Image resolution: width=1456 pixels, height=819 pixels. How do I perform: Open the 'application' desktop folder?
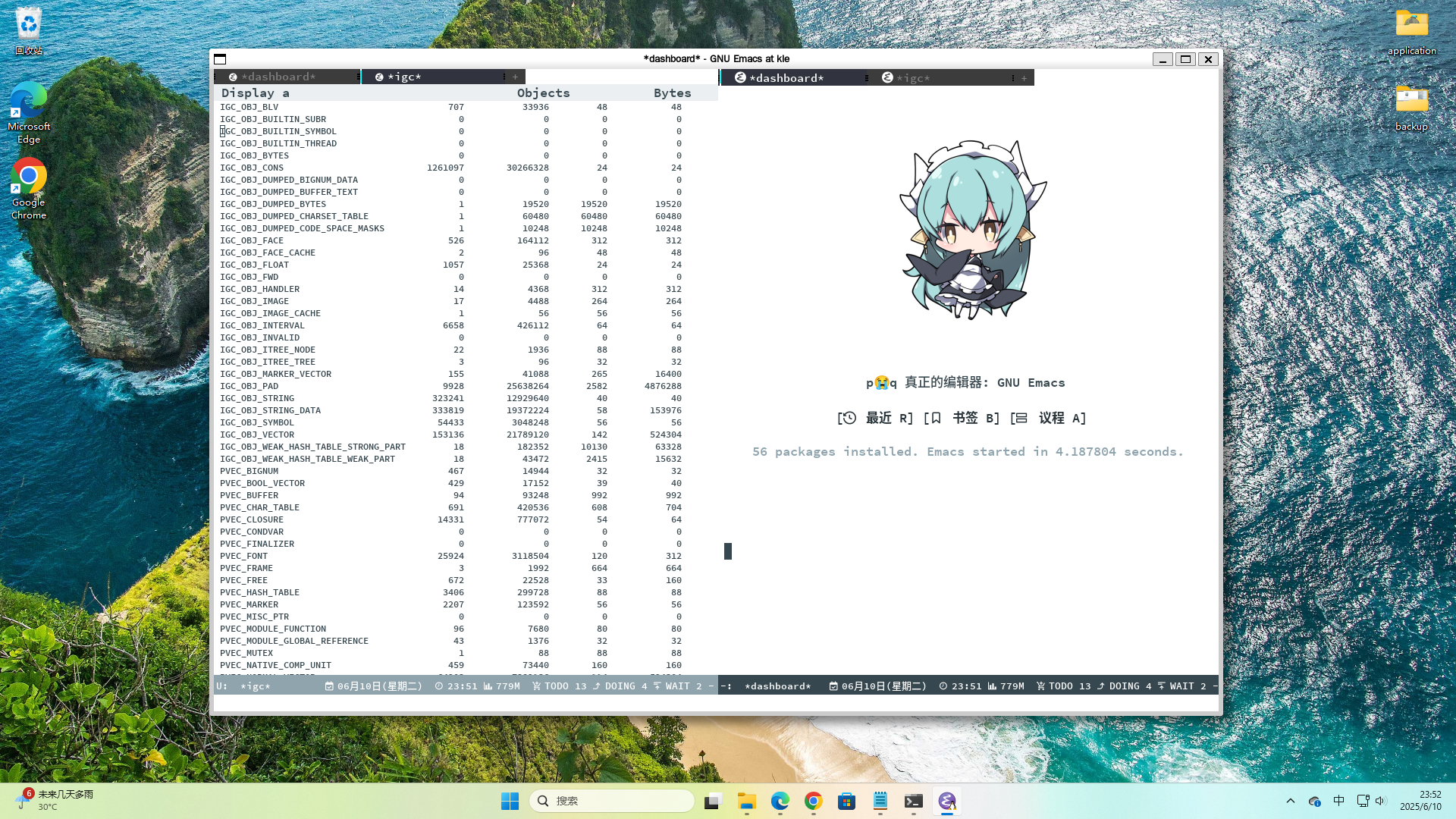1412,32
